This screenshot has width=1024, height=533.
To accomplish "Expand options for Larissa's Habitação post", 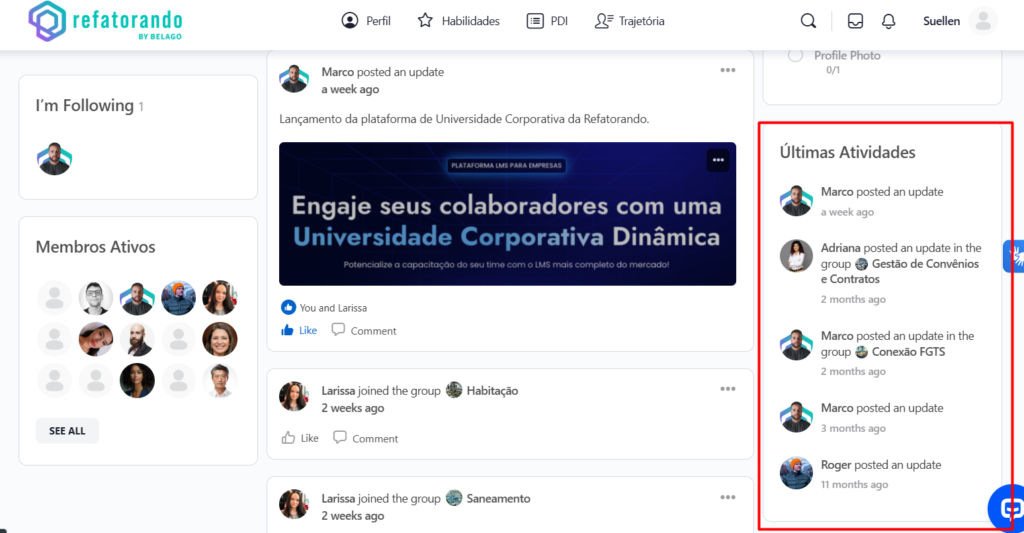I will [x=728, y=389].
